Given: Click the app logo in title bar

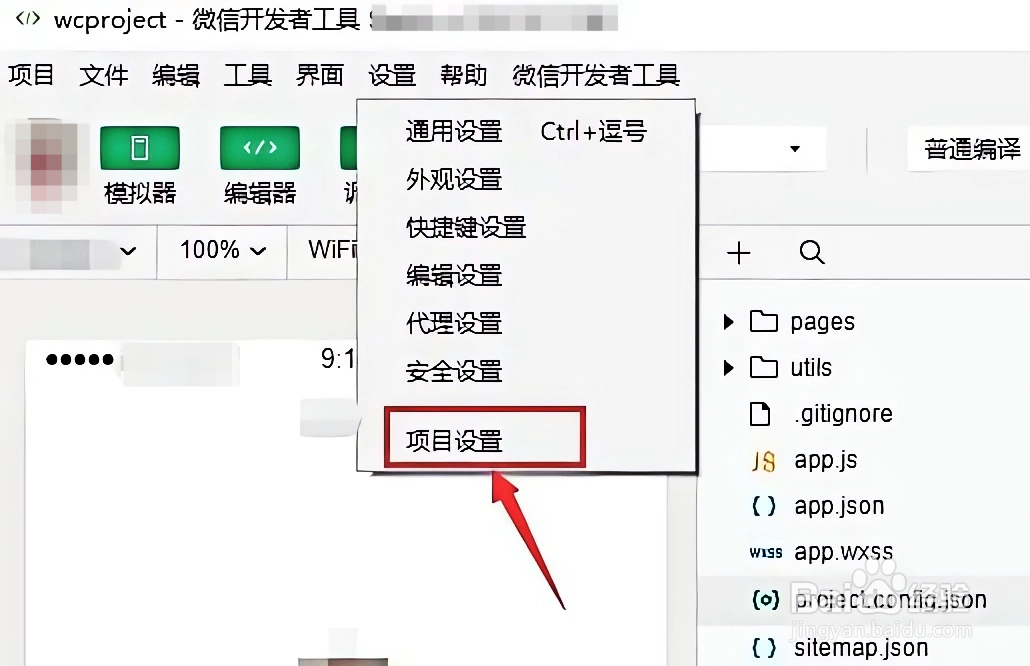Looking at the screenshot, I should (x=28, y=18).
